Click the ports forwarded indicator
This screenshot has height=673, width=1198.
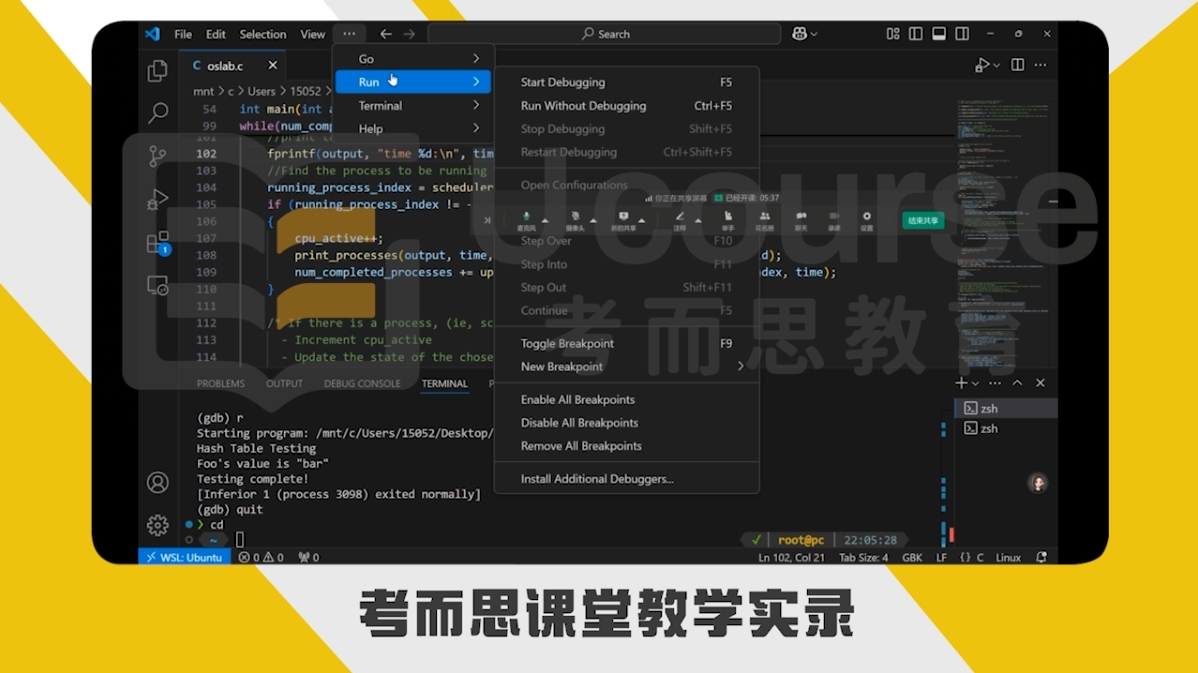309,558
